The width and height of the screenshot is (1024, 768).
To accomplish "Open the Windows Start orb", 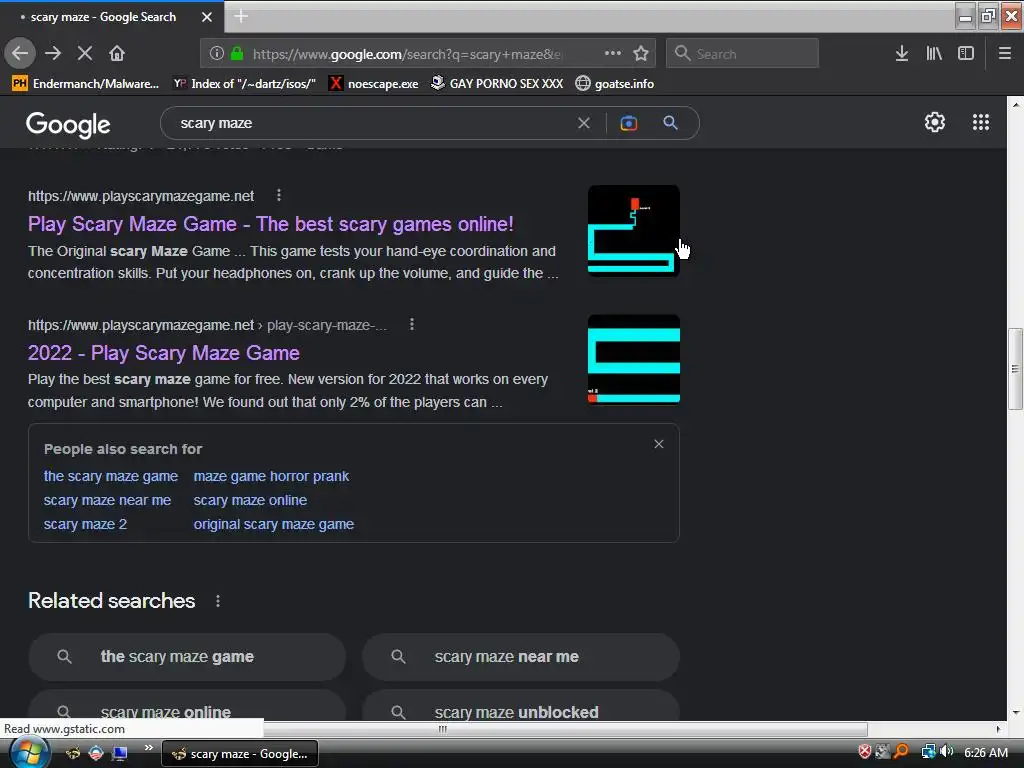I will click(29, 753).
